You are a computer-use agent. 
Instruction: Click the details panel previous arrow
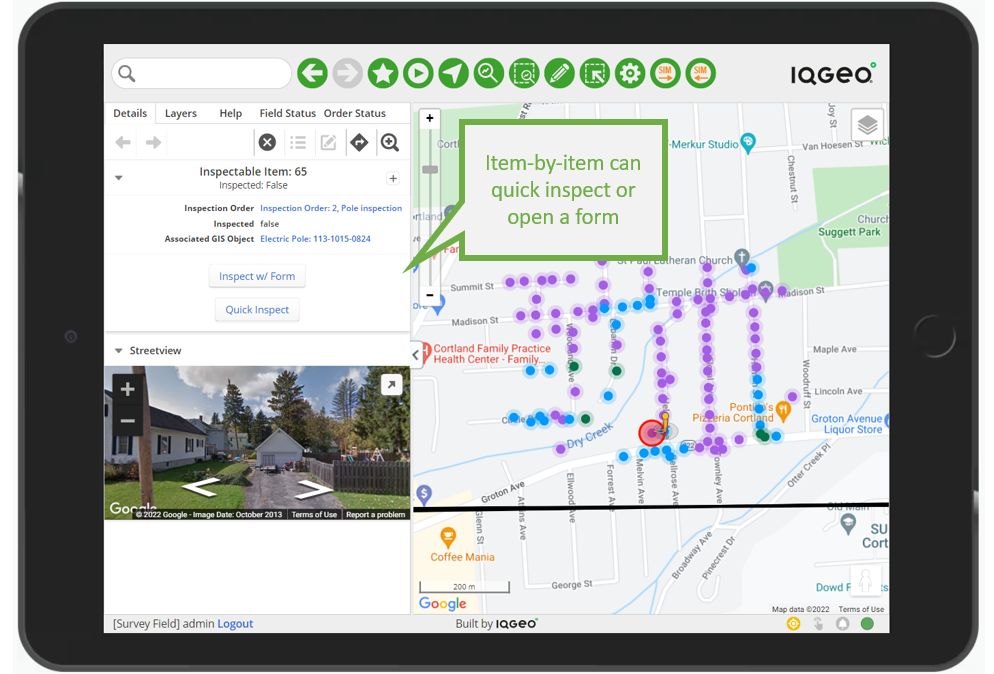123,143
